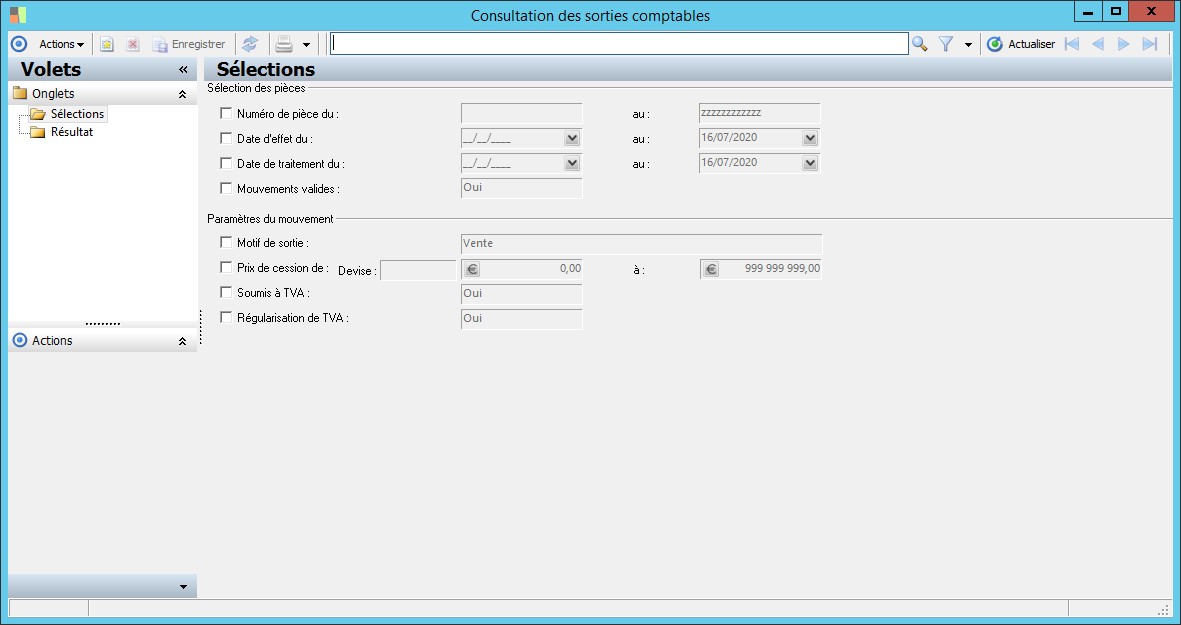Click the euro icon beside 0,00
The width and height of the screenshot is (1181, 625).
coord(472,269)
